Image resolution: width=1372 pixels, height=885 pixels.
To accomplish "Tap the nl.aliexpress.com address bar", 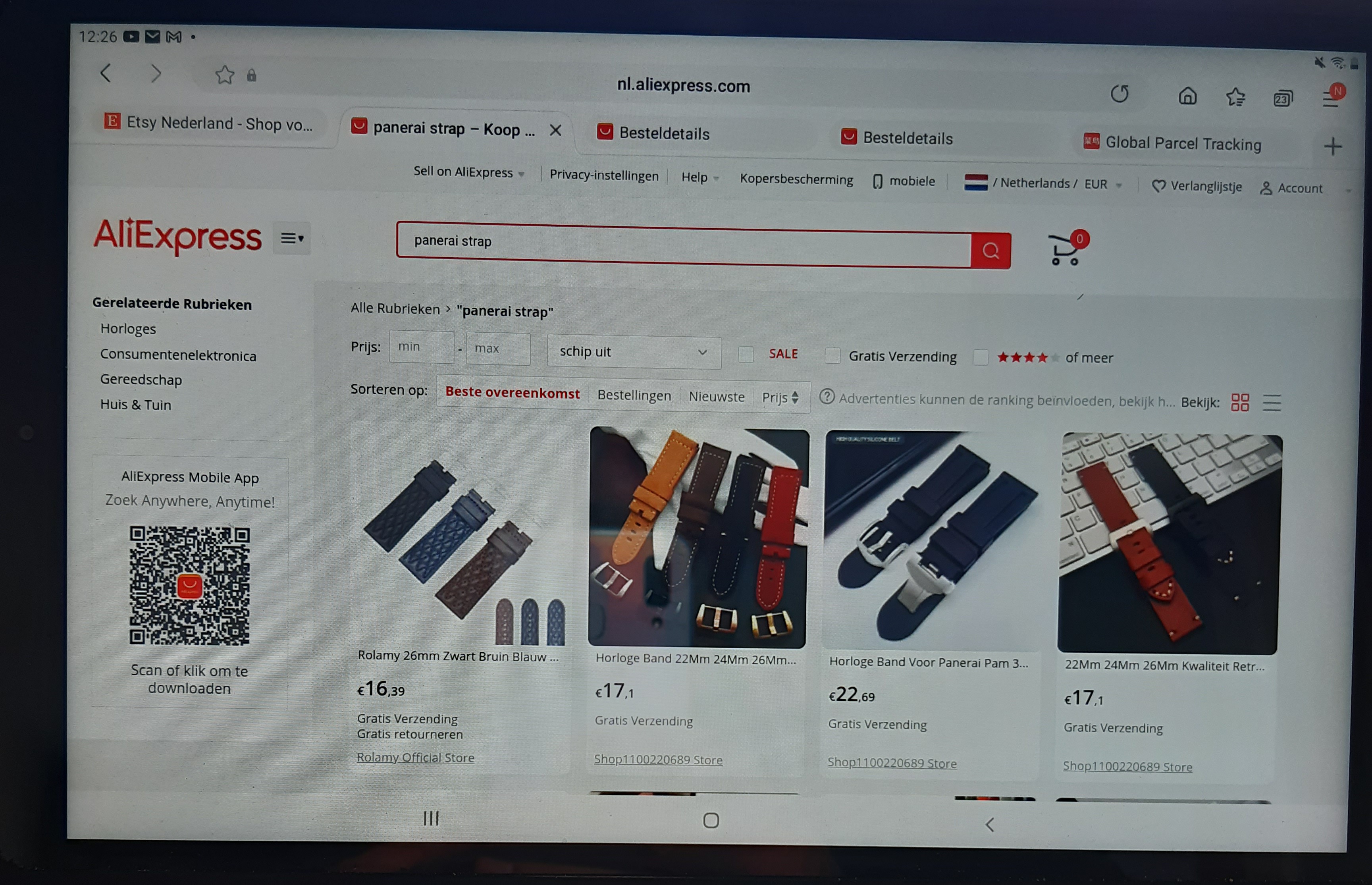I will coord(683,85).
